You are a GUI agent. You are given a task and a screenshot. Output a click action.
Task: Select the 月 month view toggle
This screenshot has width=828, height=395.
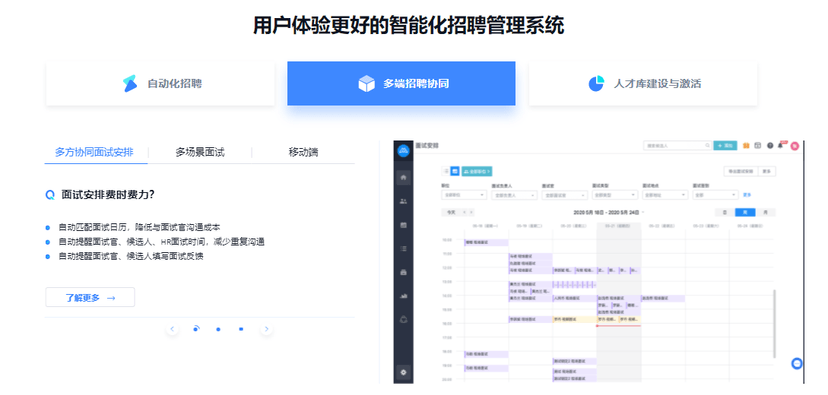pyautogui.click(x=765, y=212)
